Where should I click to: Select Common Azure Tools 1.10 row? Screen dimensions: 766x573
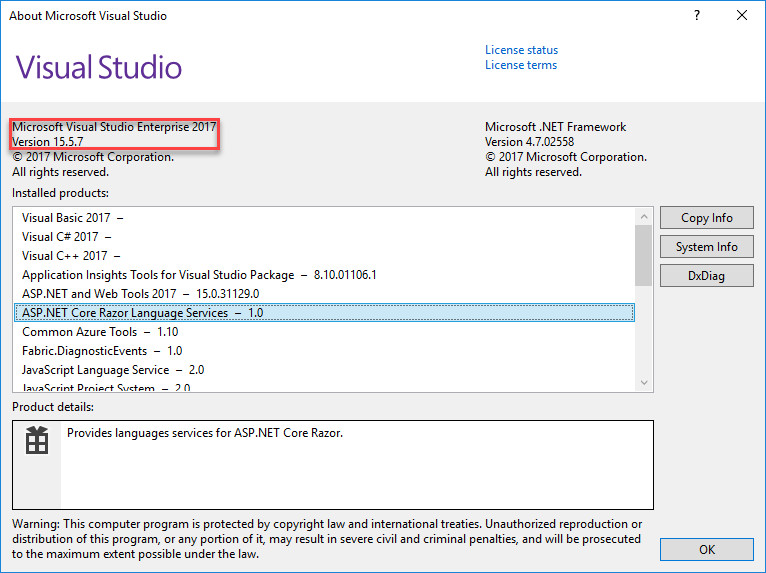pos(324,332)
